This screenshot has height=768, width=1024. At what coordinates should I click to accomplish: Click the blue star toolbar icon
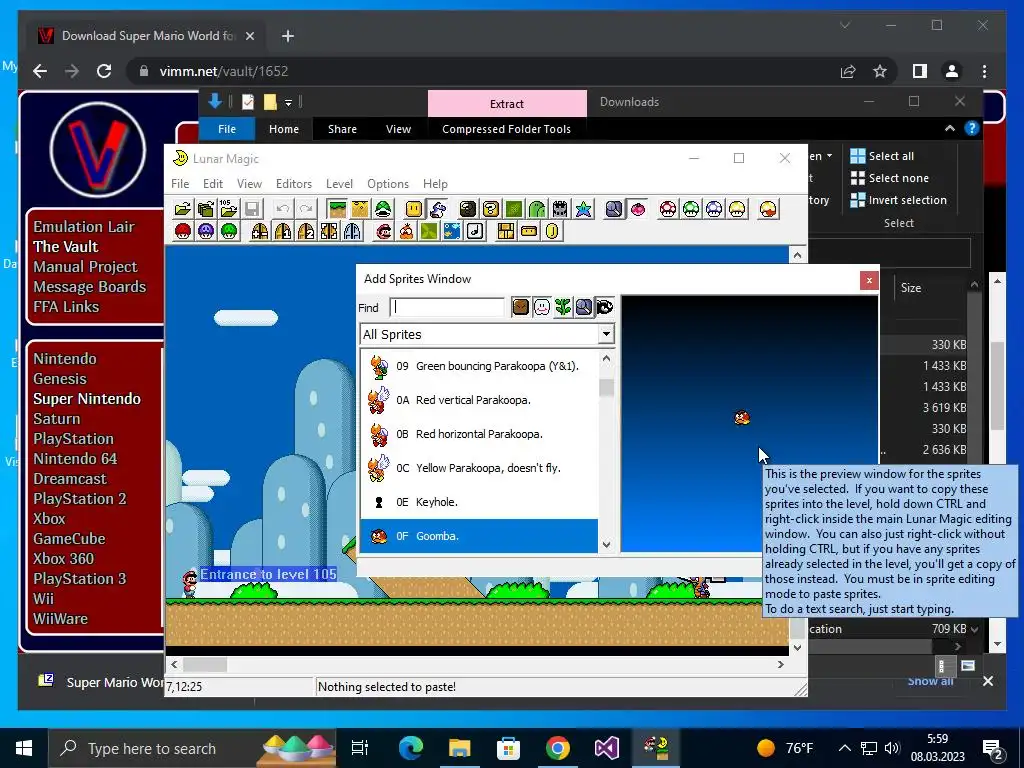[x=583, y=209]
